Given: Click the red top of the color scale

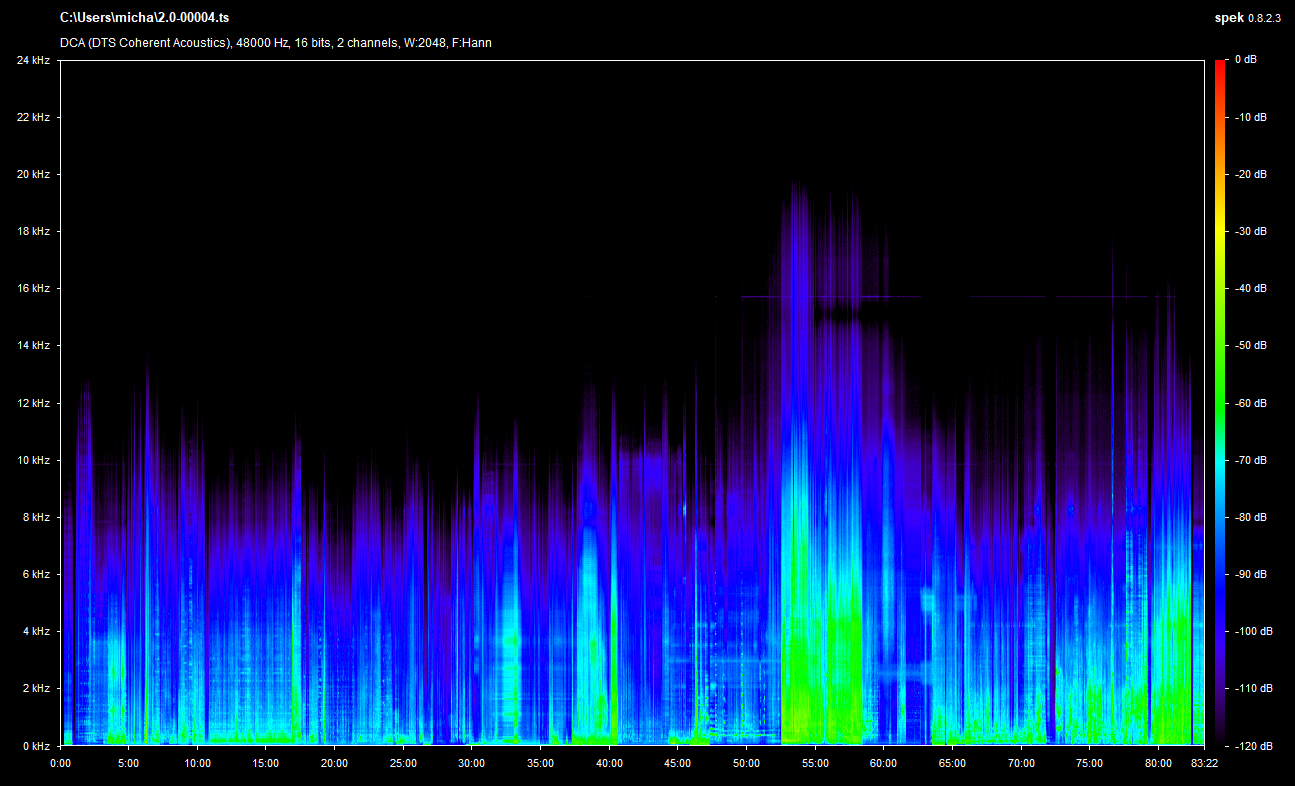Looking at the screenshot, I should tap(1220, 66).
